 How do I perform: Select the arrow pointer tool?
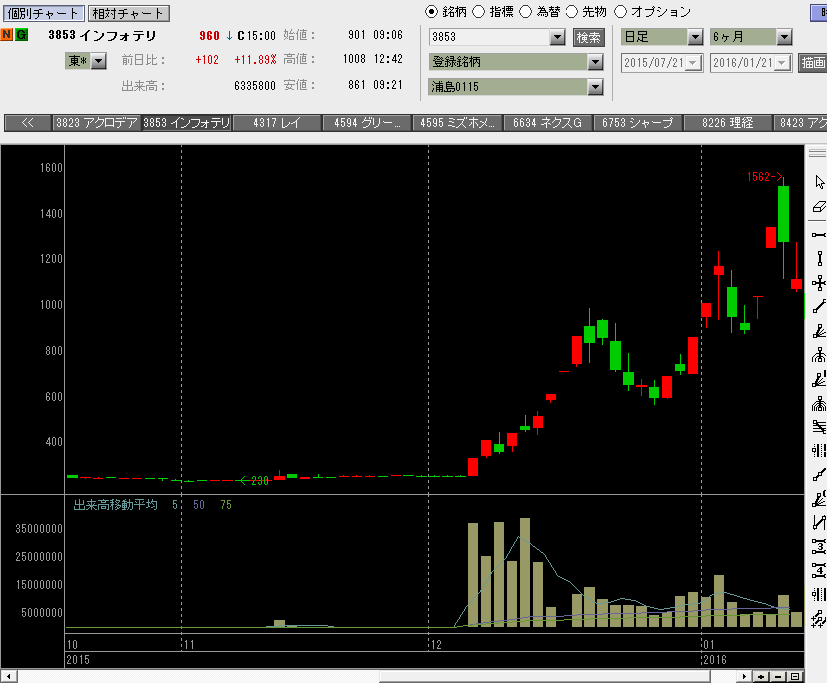point(819,182)
